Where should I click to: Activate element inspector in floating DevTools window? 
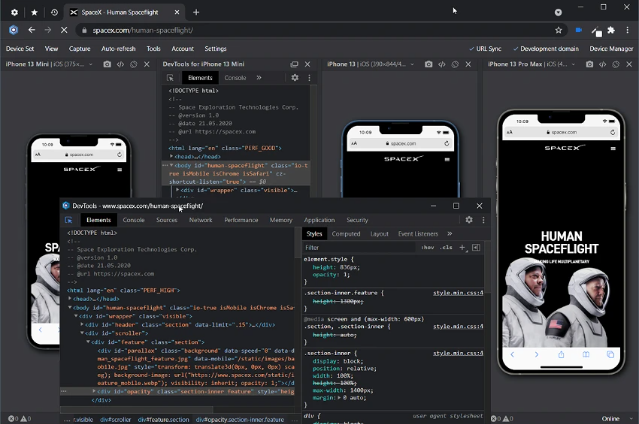[68, 220]
